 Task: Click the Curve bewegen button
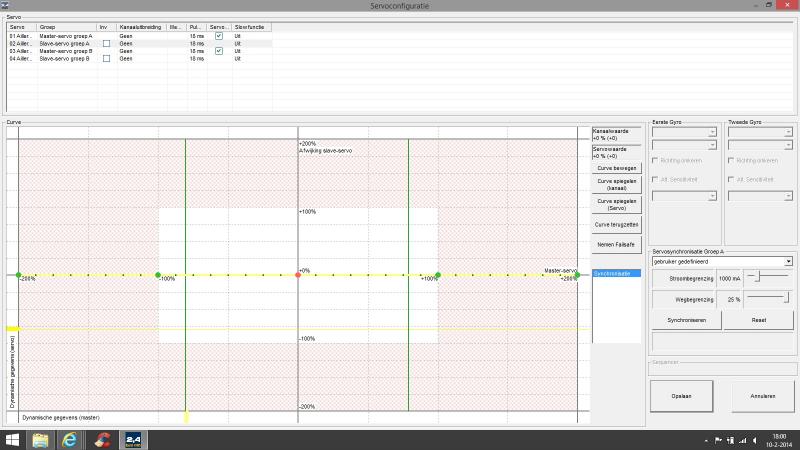click(x=616, y=168)
